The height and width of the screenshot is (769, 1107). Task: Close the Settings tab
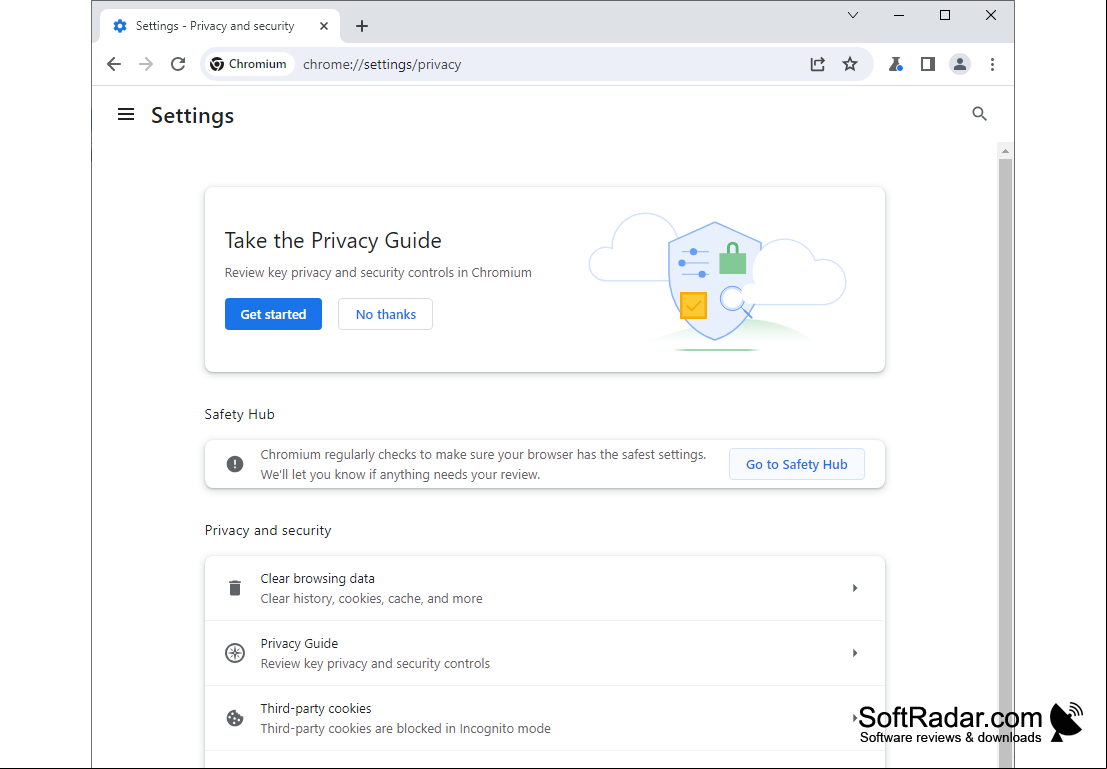323,26
